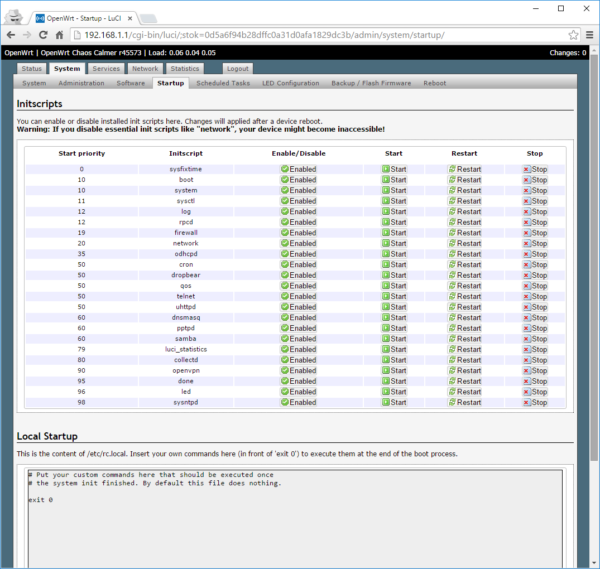
Task: Click the Logout button
Action: [x=237, y=69]
